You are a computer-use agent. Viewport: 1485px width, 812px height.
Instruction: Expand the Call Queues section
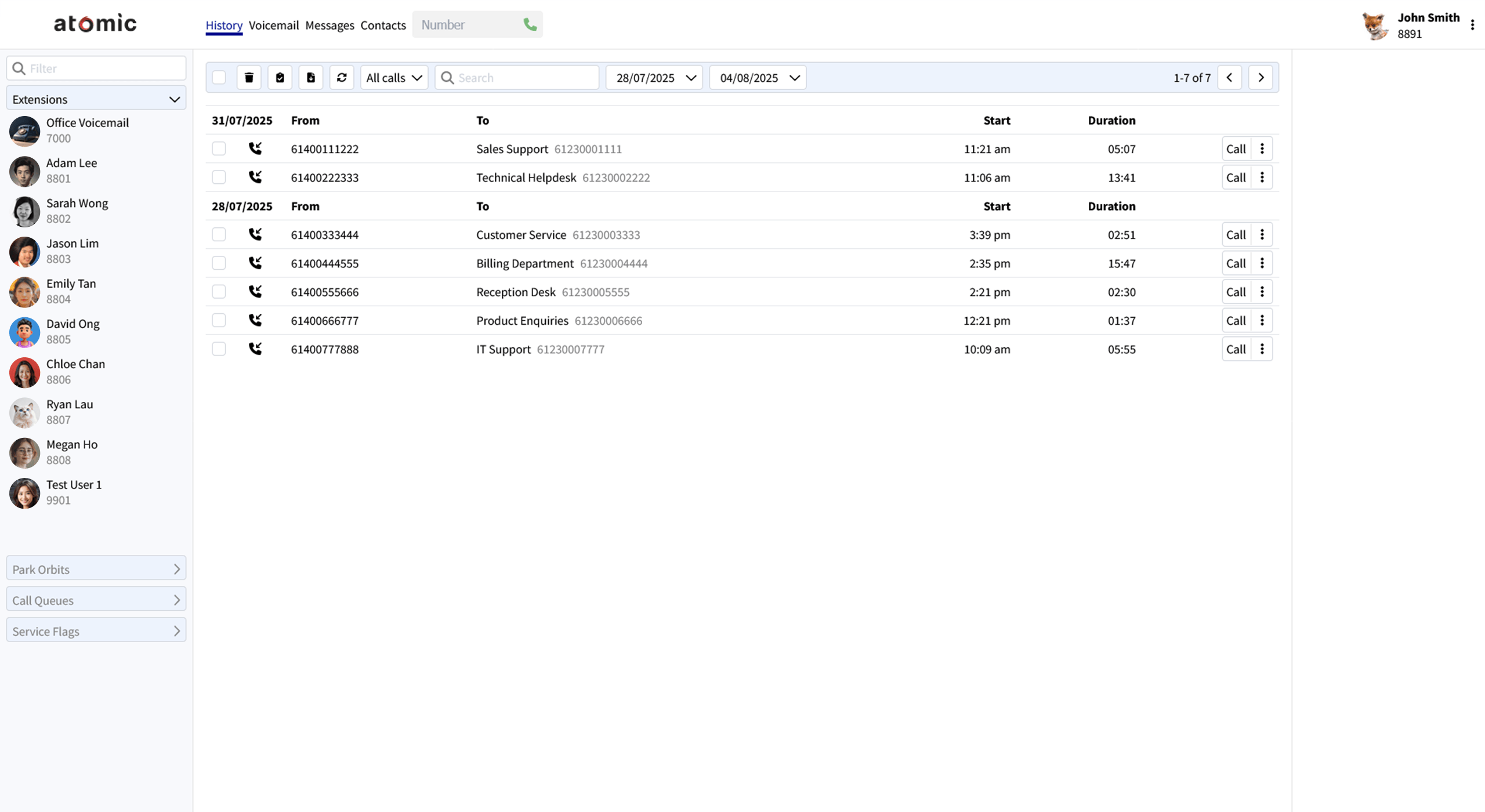(96, 600)
